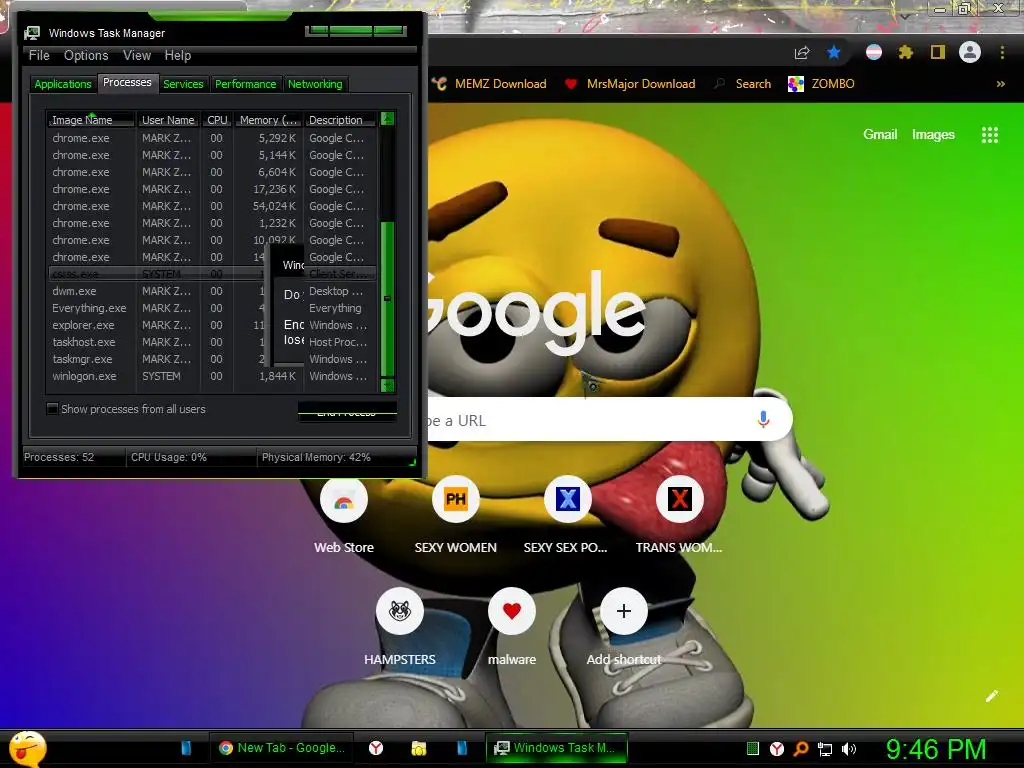
Task: Click the volume speaker tray icon
Action: 849,749
